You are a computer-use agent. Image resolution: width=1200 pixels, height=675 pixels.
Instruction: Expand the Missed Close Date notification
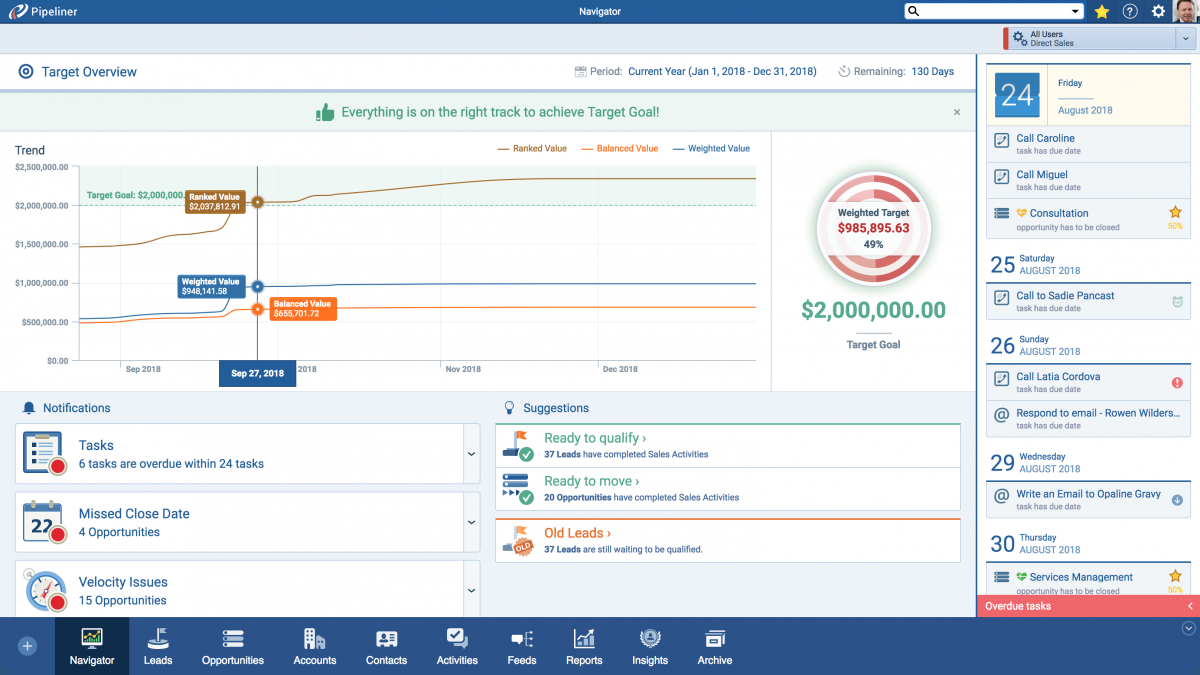470,522
